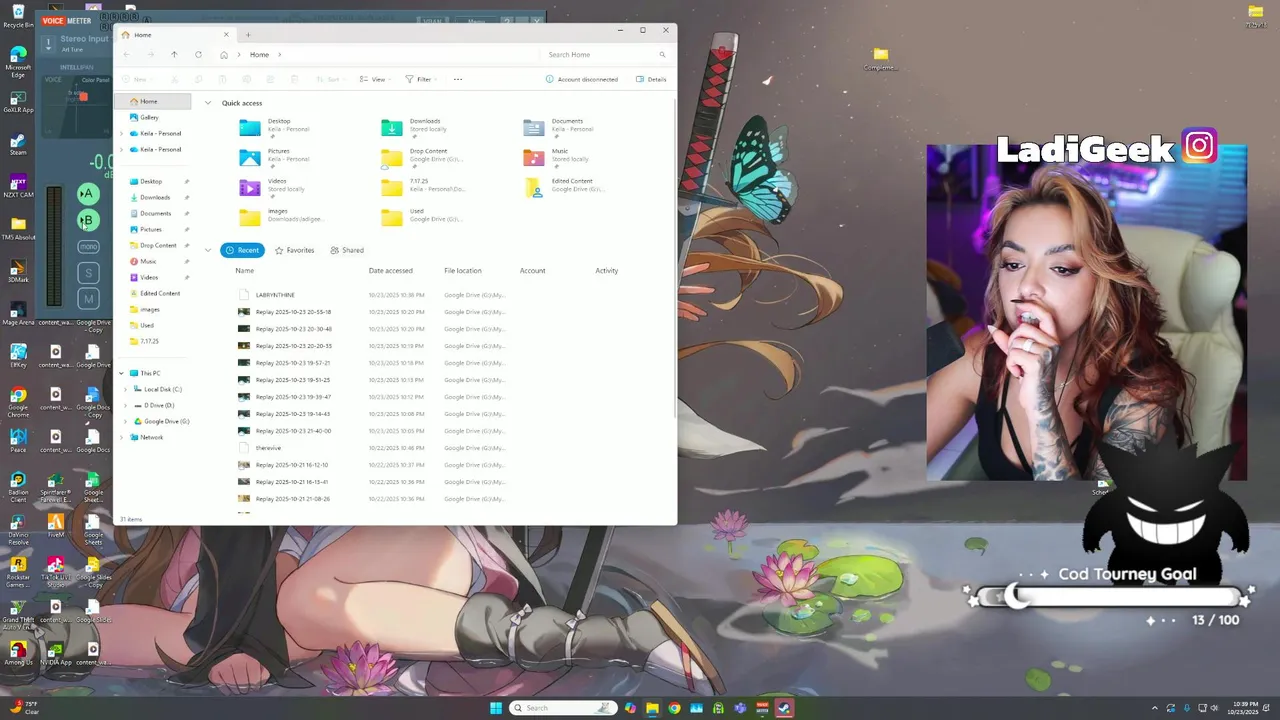Open a new File Explorer tab

tap(248, 35)
